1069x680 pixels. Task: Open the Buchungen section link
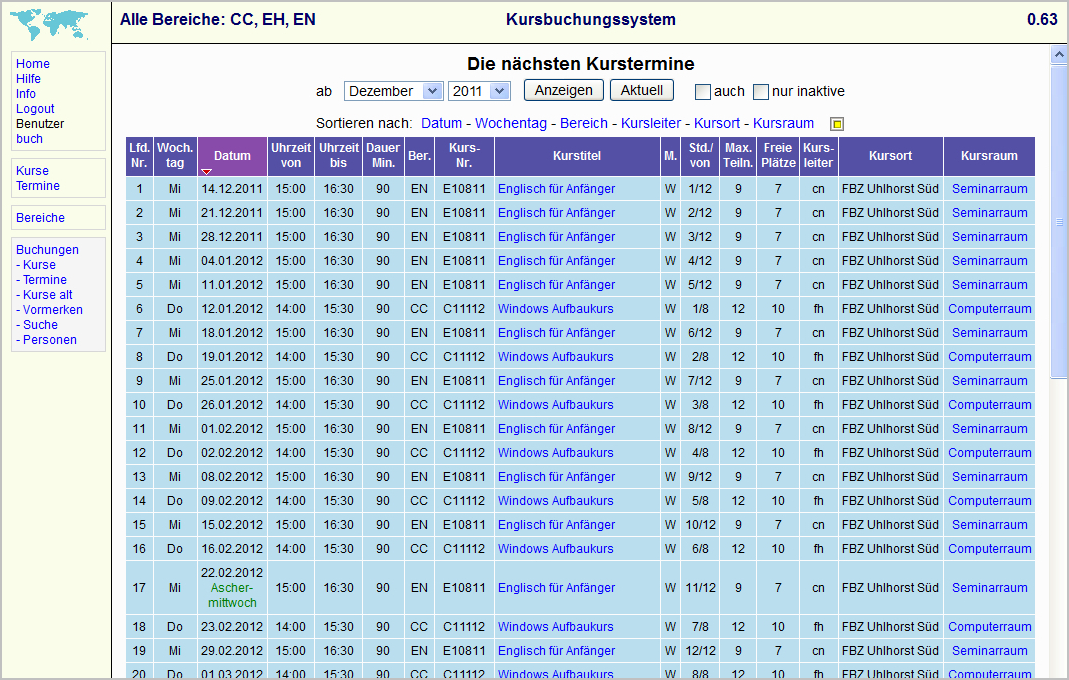[x=47, y=250]
